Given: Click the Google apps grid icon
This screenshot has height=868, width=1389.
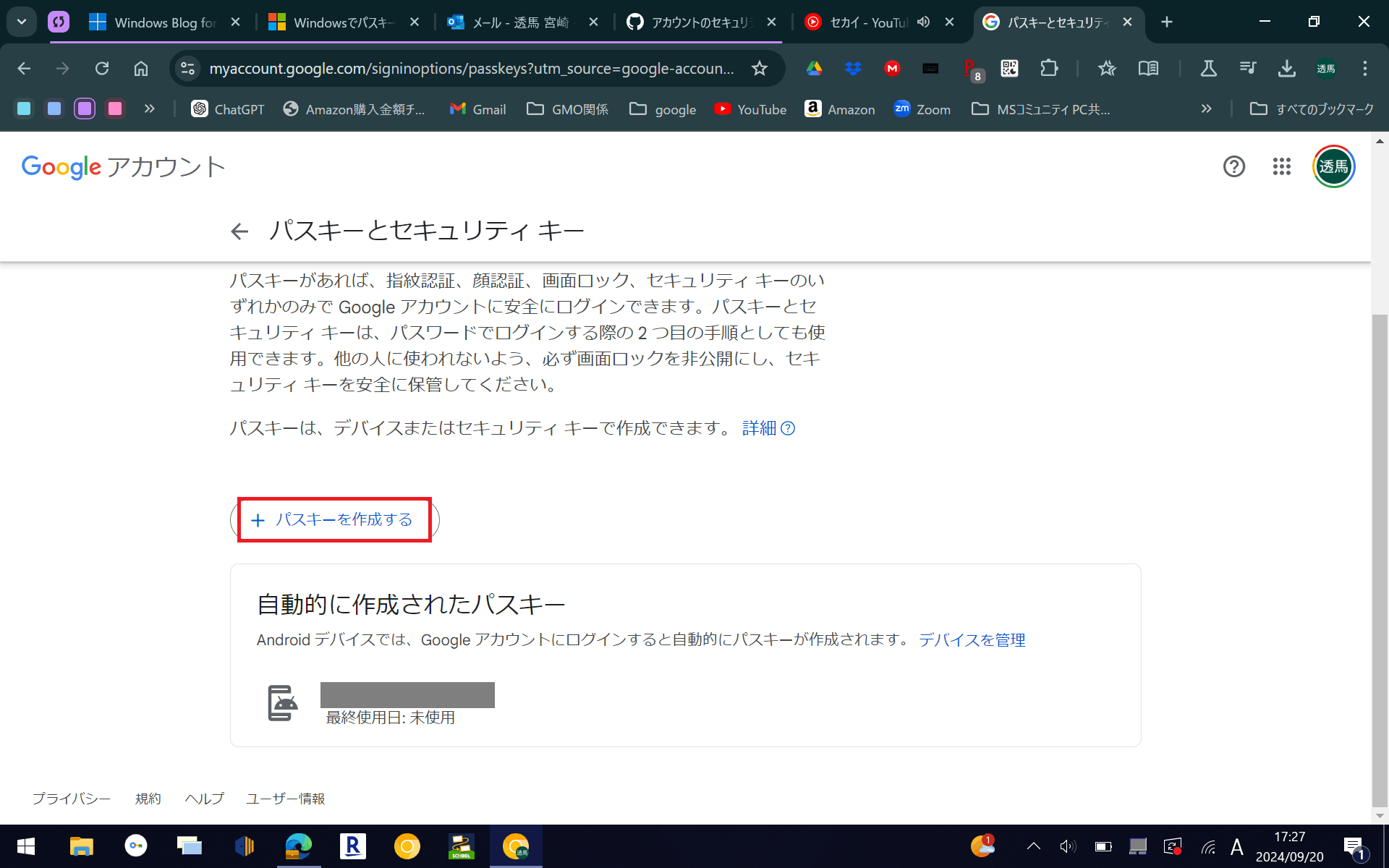Looking at the screenshot, I should [1281, 167].
